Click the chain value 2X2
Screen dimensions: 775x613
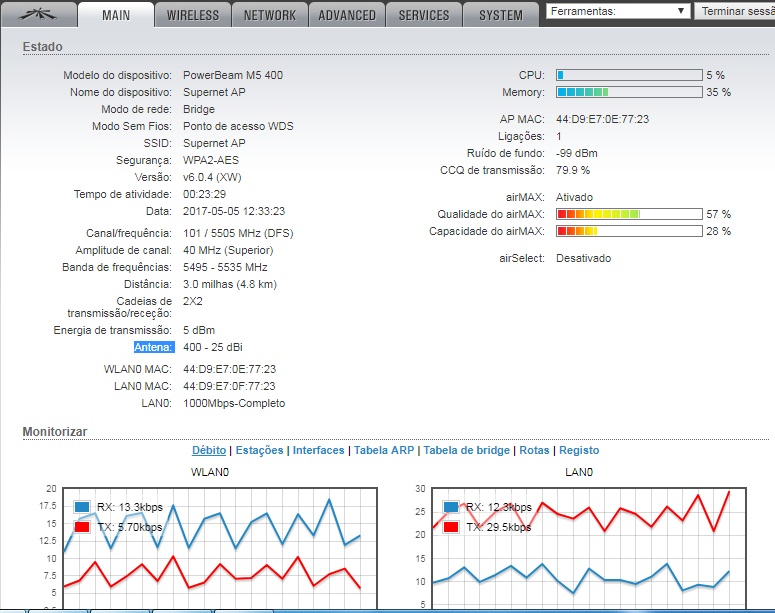[193, 301]
